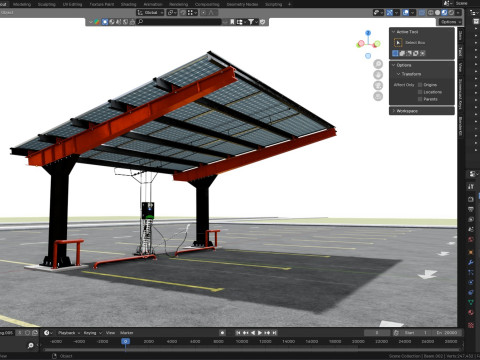The width and height of the screenshot is (480, 360).
Task: Open the snapping options dropdown
Action: (192, 13)
